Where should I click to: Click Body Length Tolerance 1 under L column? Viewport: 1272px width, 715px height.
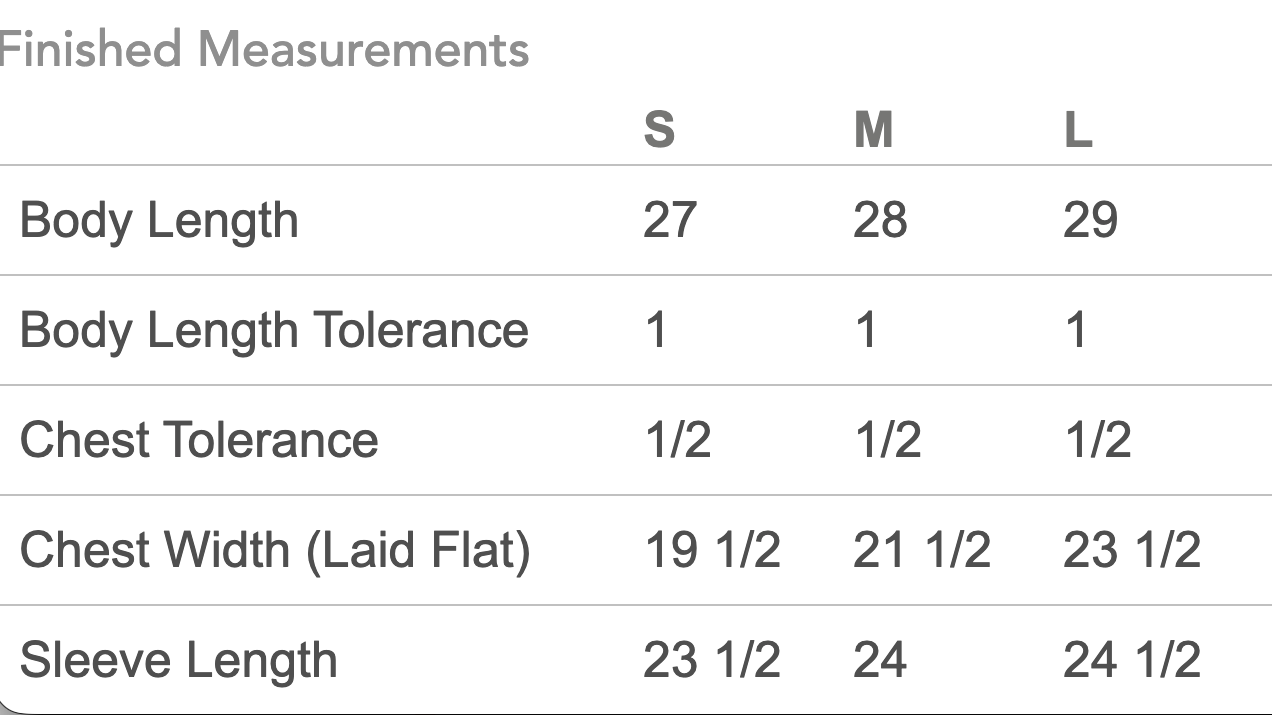[x=1076, y=330]
